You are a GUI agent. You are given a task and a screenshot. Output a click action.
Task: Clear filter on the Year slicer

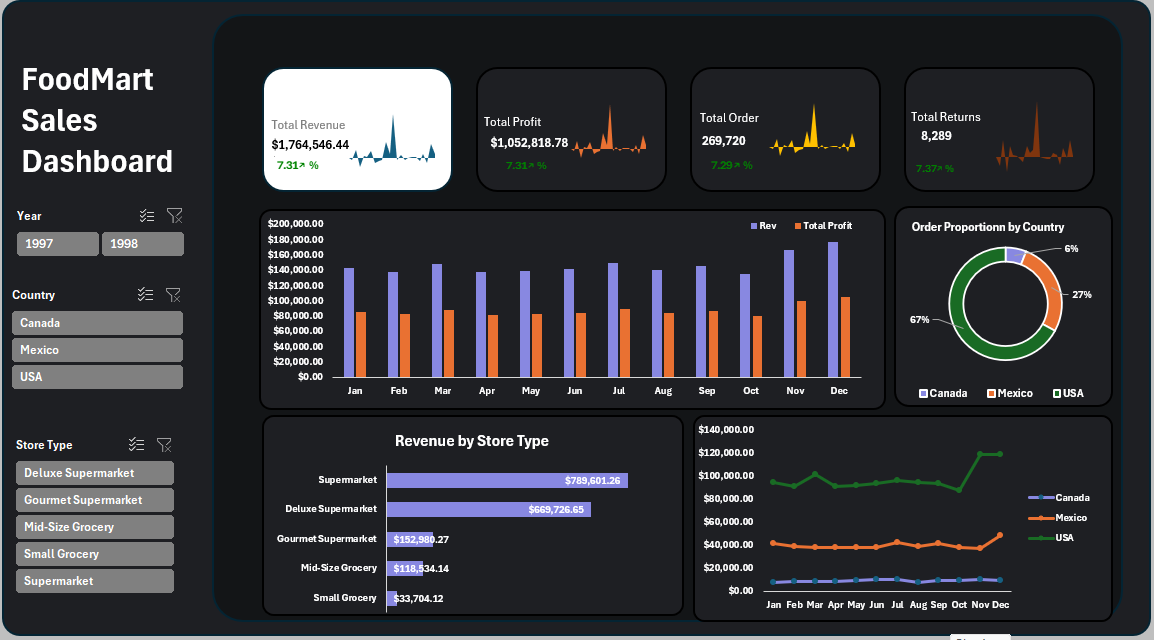tap(174, 216)
